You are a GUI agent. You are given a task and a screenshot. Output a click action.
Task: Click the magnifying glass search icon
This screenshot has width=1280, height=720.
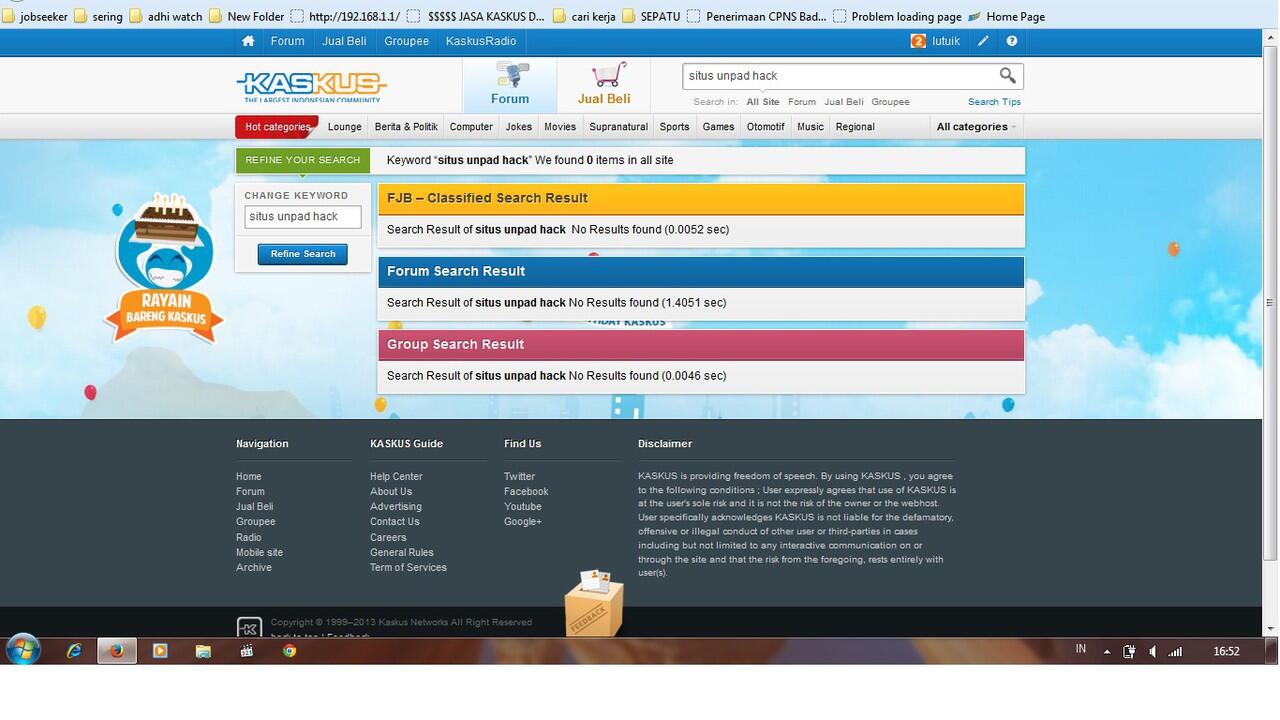pyautogui.click(x=1007, y=75)
